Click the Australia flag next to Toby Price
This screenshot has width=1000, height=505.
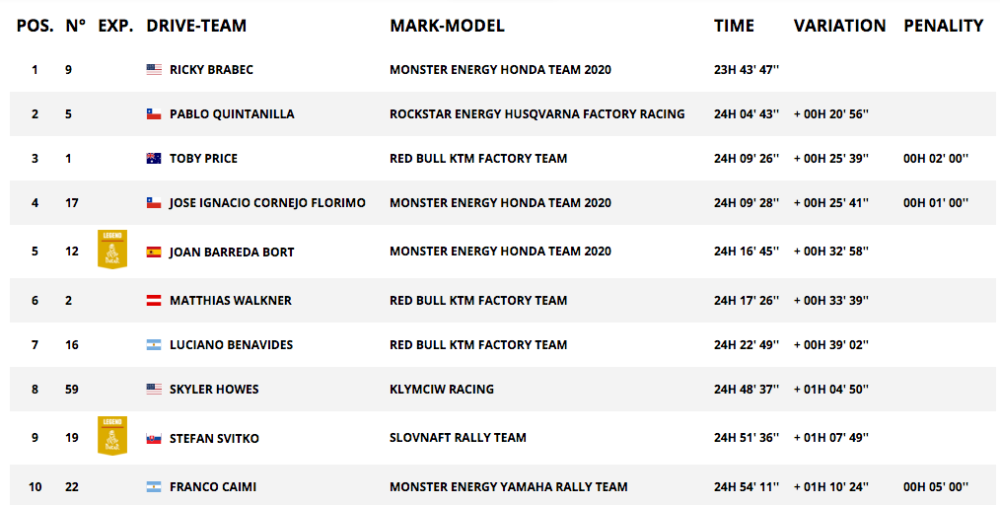154,158
